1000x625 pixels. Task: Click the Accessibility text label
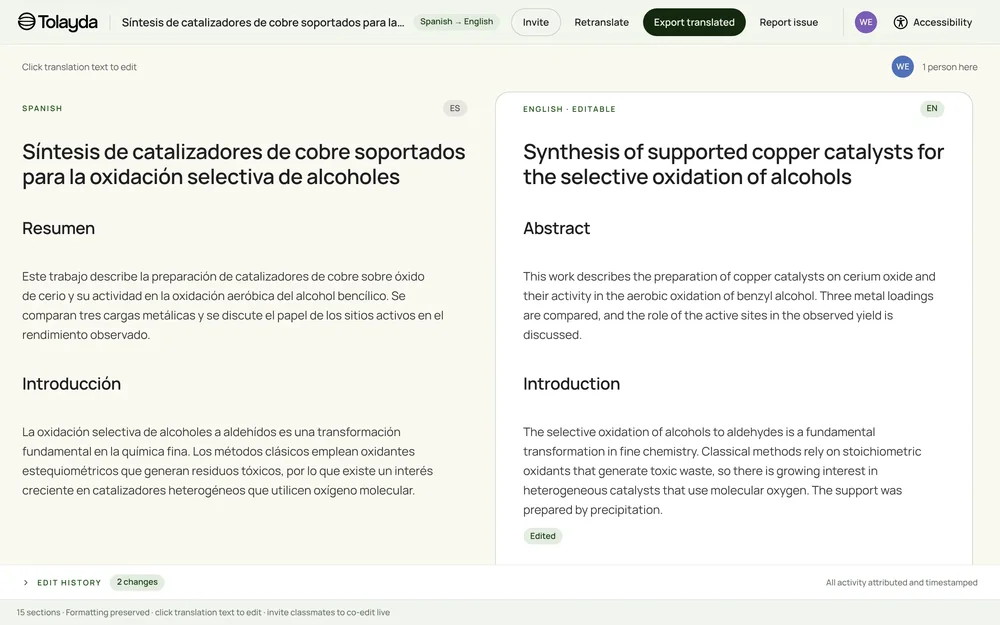pyautogui.click(x=942, y=22)
